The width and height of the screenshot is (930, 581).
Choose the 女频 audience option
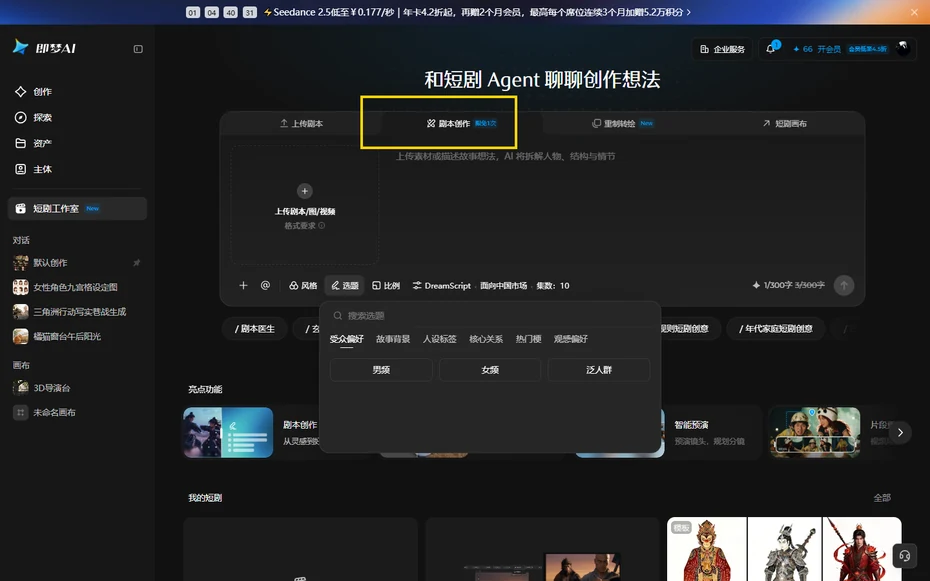pyautogui.click(x=490, y=370)
